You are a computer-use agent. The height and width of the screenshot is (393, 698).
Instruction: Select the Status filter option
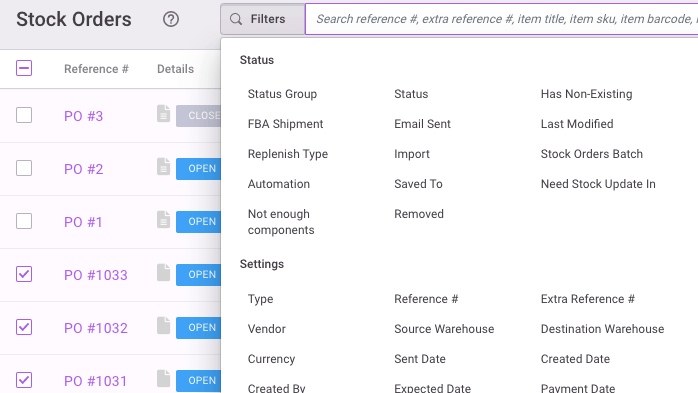(411, 94)
